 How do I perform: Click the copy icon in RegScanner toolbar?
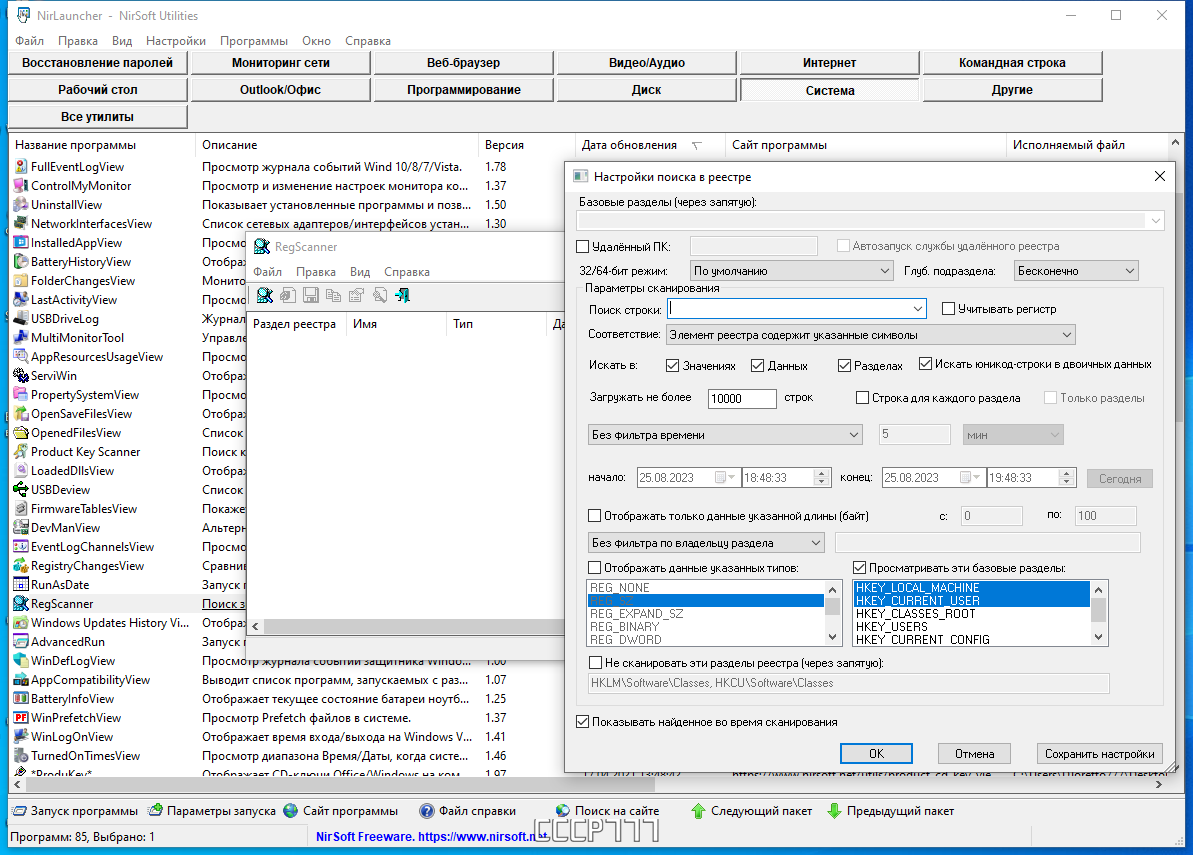[333, 296]
